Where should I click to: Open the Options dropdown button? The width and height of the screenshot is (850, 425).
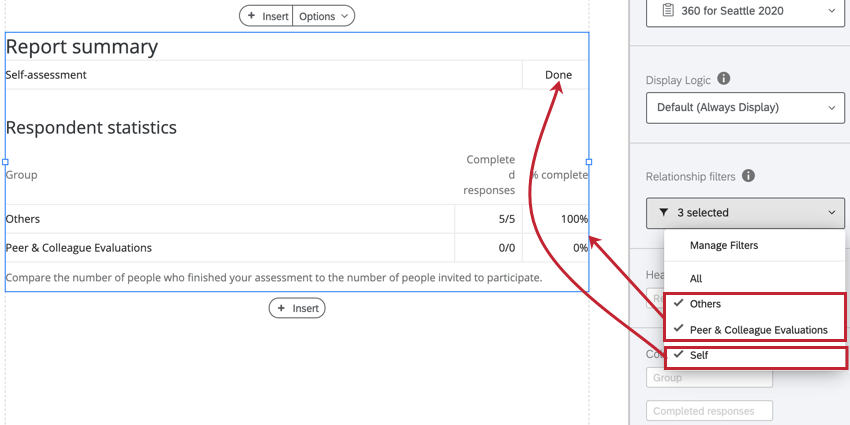[x=324, y=16]
